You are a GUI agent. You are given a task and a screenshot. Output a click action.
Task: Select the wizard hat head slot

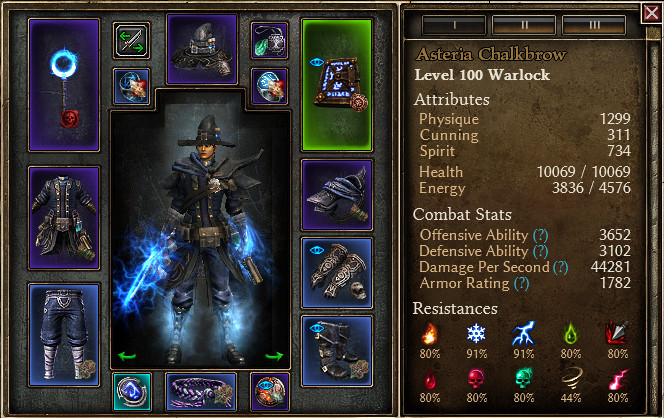tap(202, 49)
